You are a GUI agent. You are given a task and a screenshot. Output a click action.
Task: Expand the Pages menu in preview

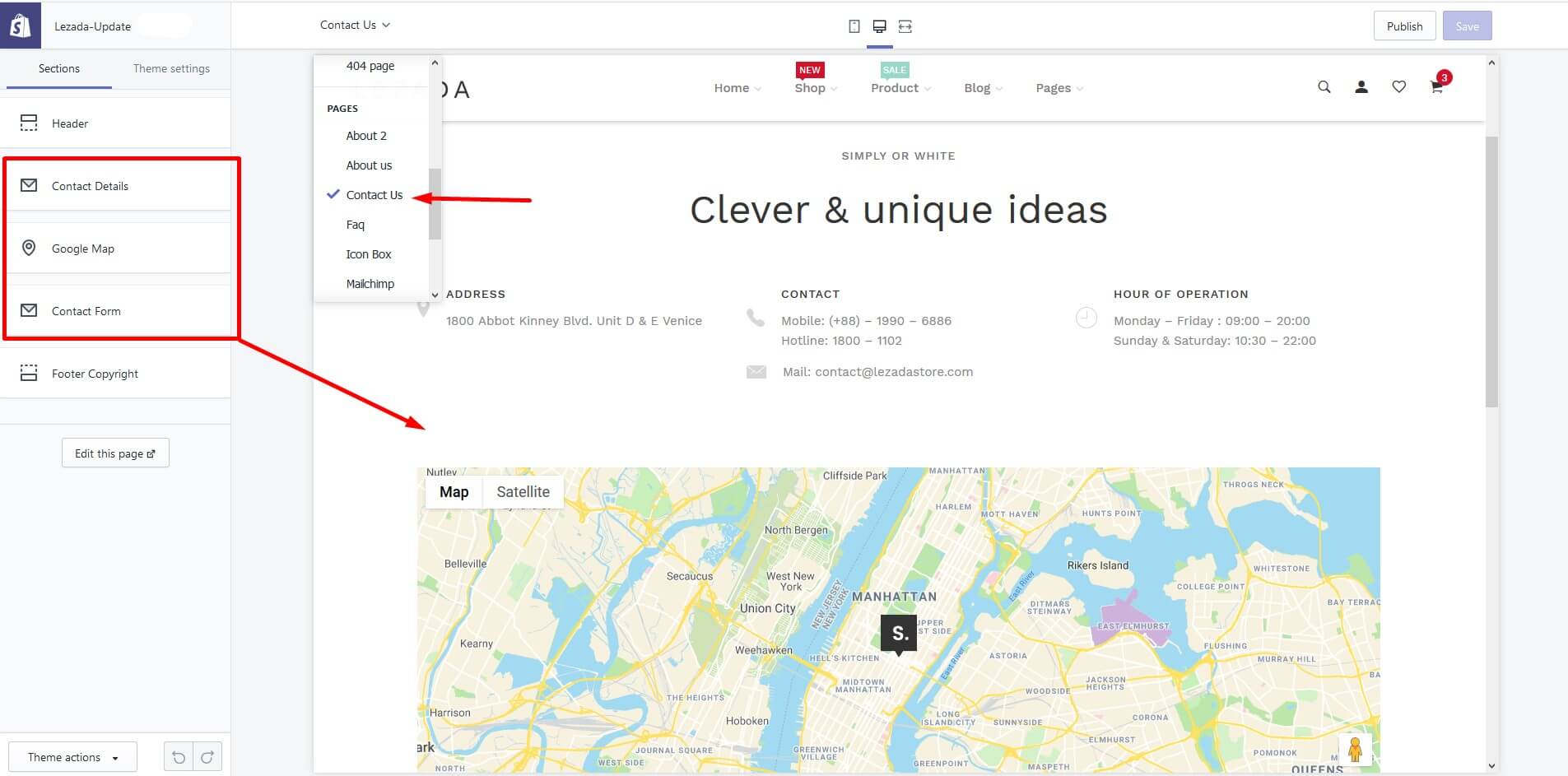pos(1059,88)
